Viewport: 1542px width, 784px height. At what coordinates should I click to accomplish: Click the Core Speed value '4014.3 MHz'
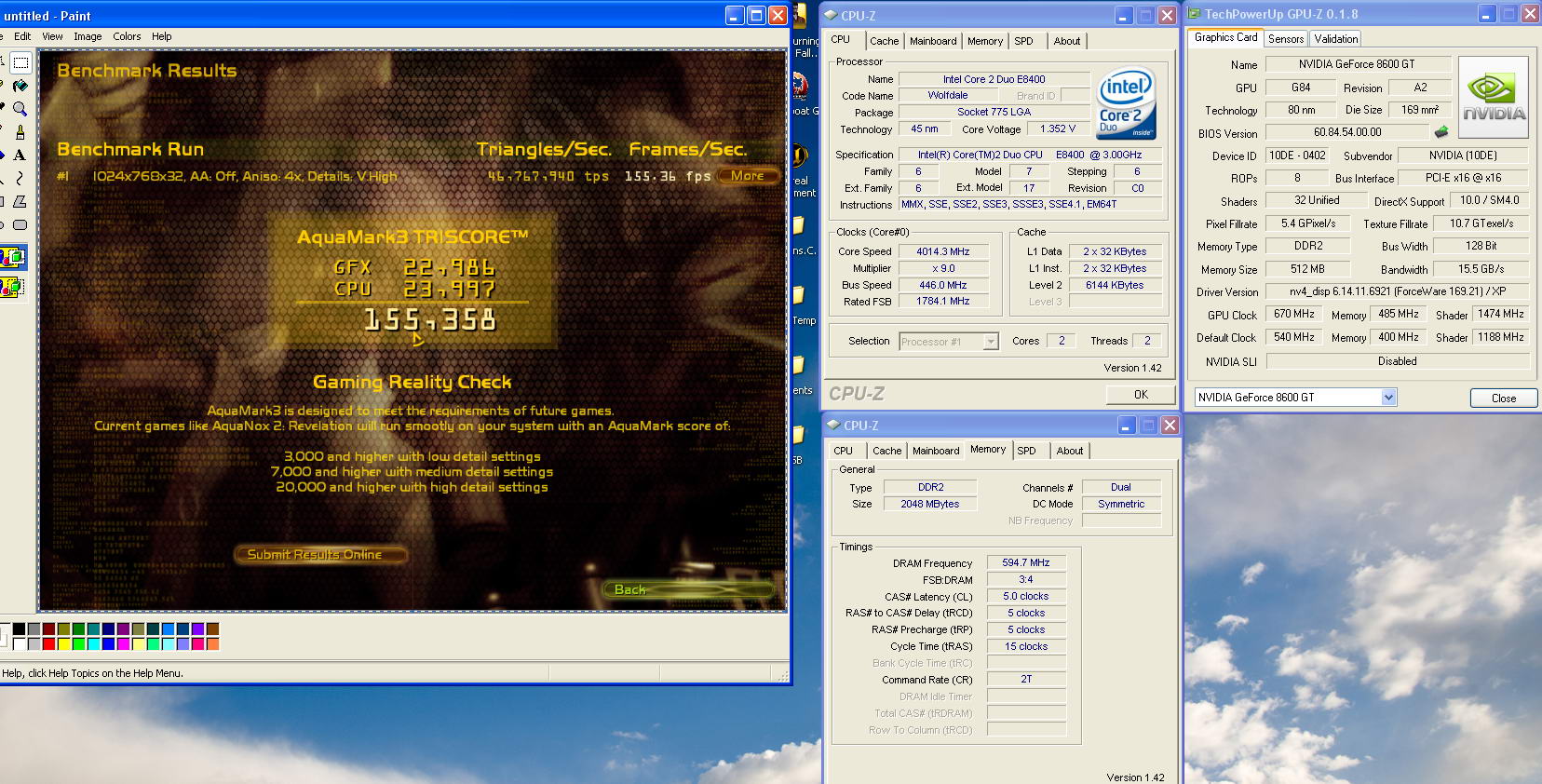point(942,251)
